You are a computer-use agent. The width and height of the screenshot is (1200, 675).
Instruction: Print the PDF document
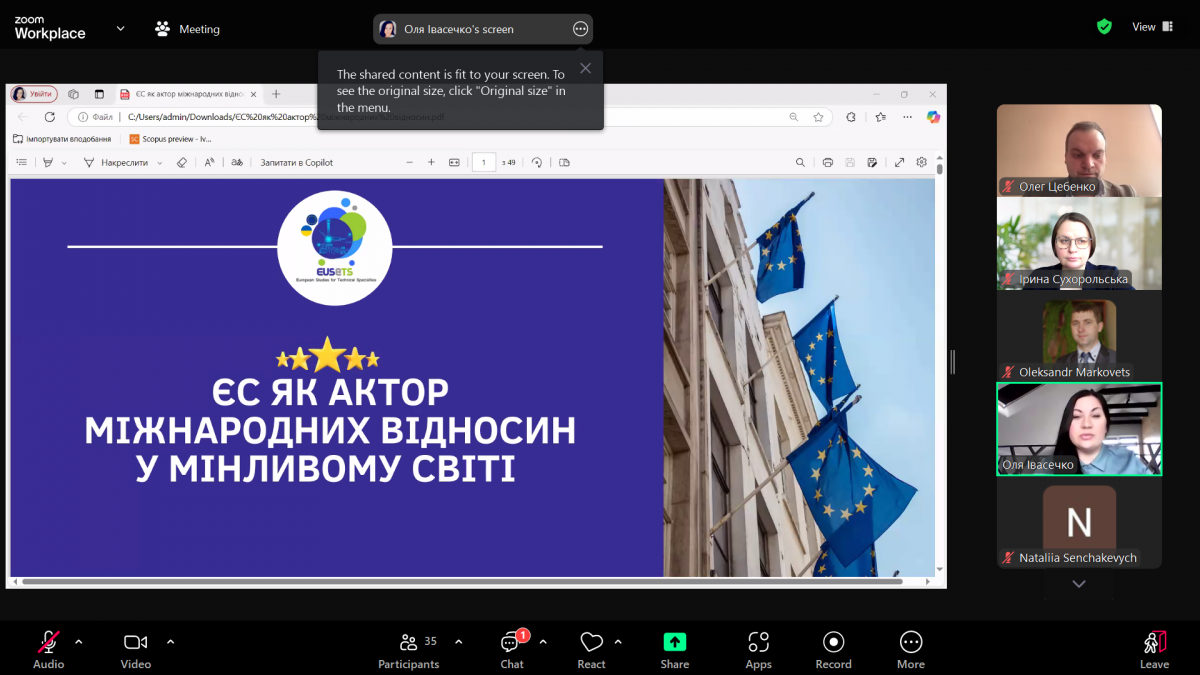(x=827, y=162)
